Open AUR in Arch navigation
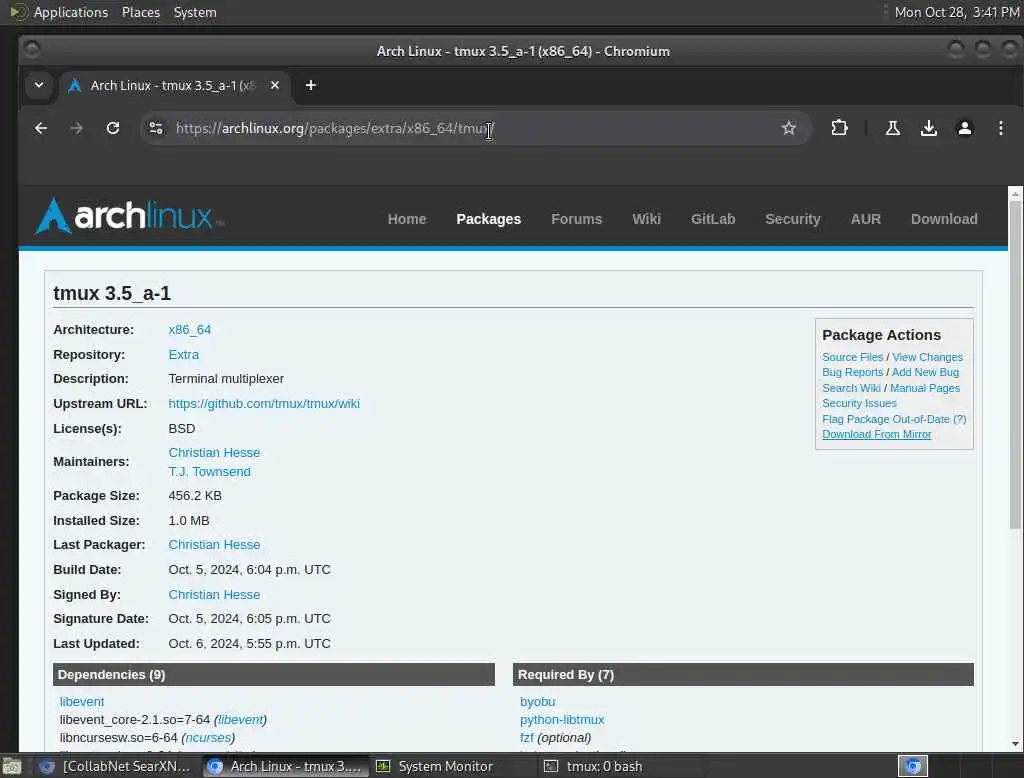Image resolution: width=1024 pixels, height=778 pixels. 866,219
